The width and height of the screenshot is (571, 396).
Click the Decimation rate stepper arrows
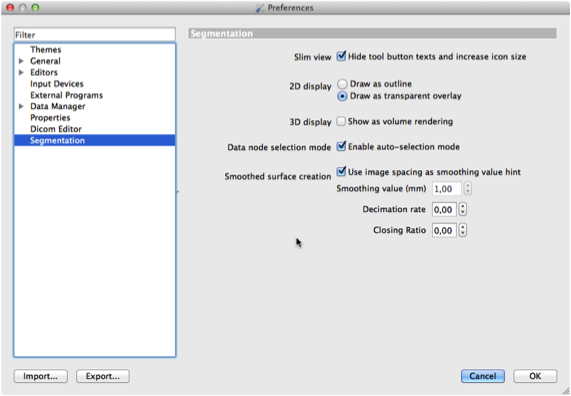click(x=462, y=209)
